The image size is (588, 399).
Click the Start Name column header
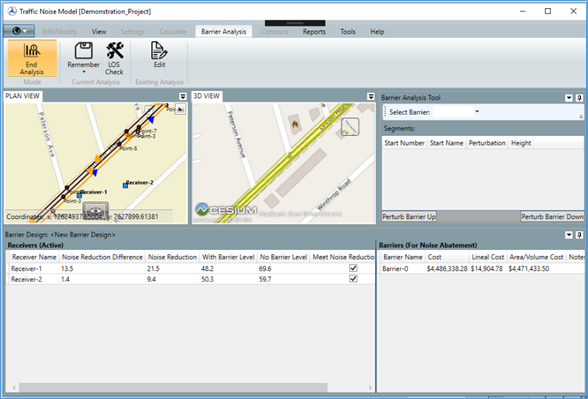point(446,143)
